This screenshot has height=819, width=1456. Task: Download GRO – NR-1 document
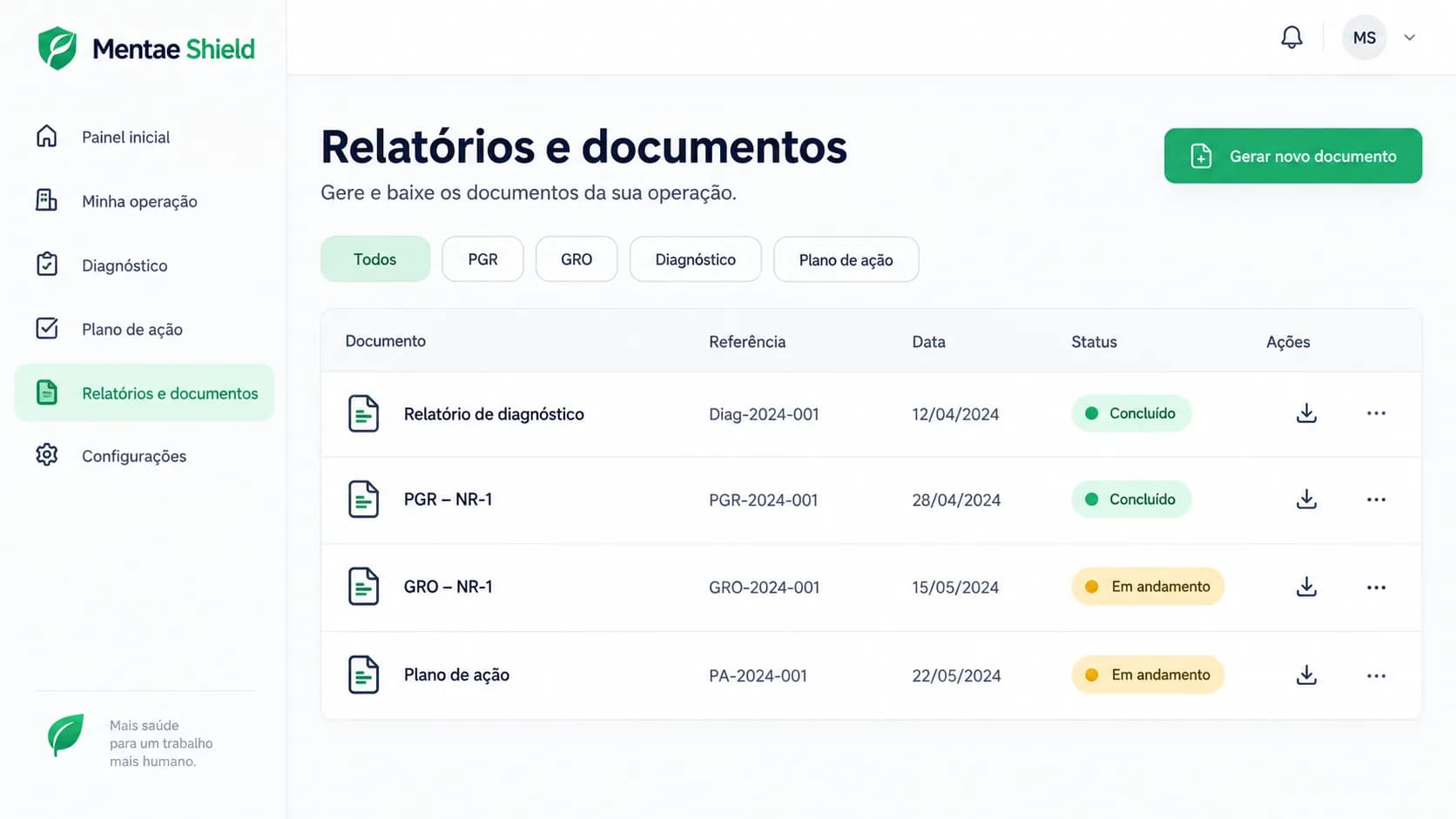coord(1306,587)
